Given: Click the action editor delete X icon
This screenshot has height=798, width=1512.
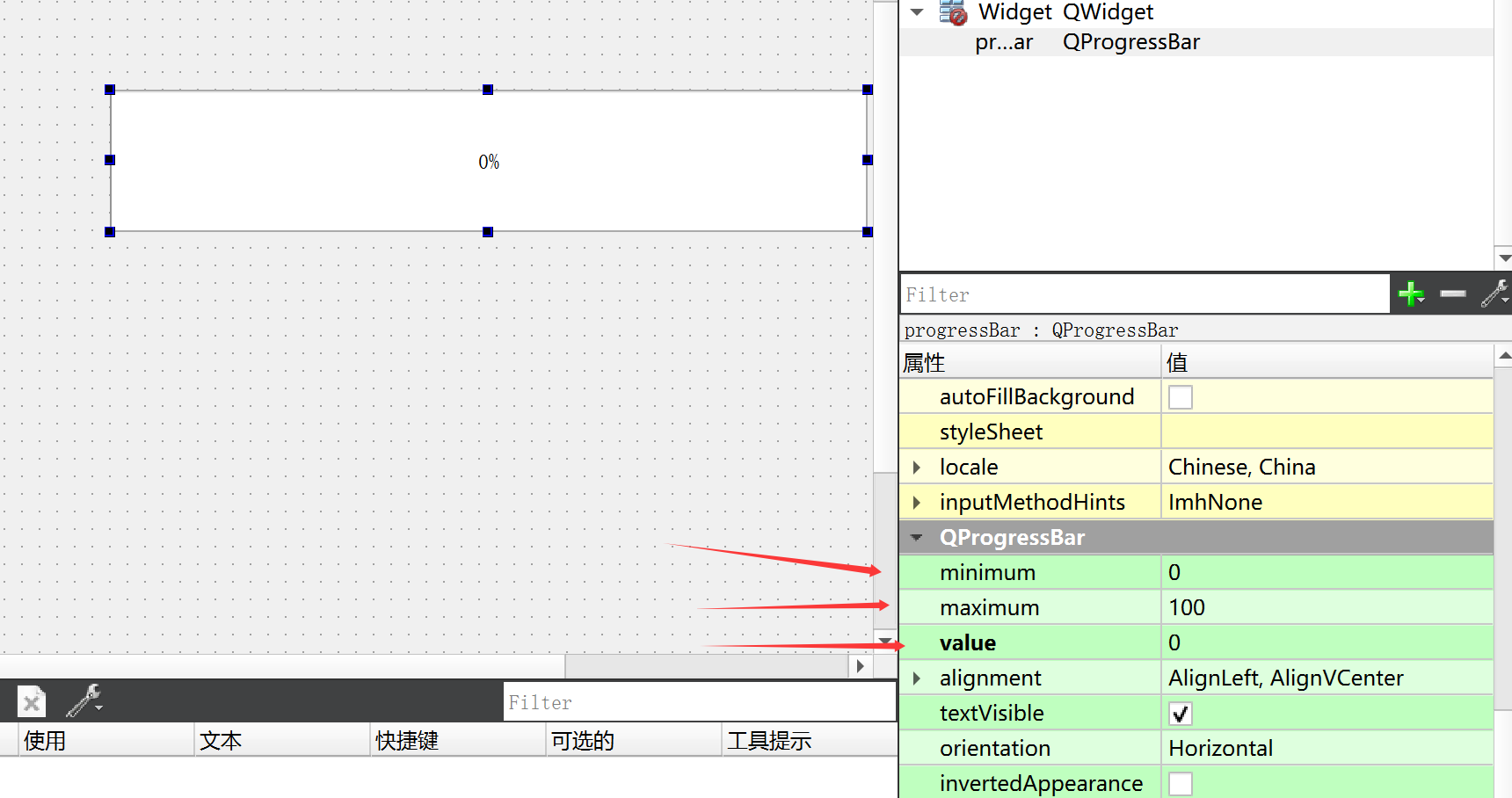Looking at the screenshot, I should [x=32, y=702].
